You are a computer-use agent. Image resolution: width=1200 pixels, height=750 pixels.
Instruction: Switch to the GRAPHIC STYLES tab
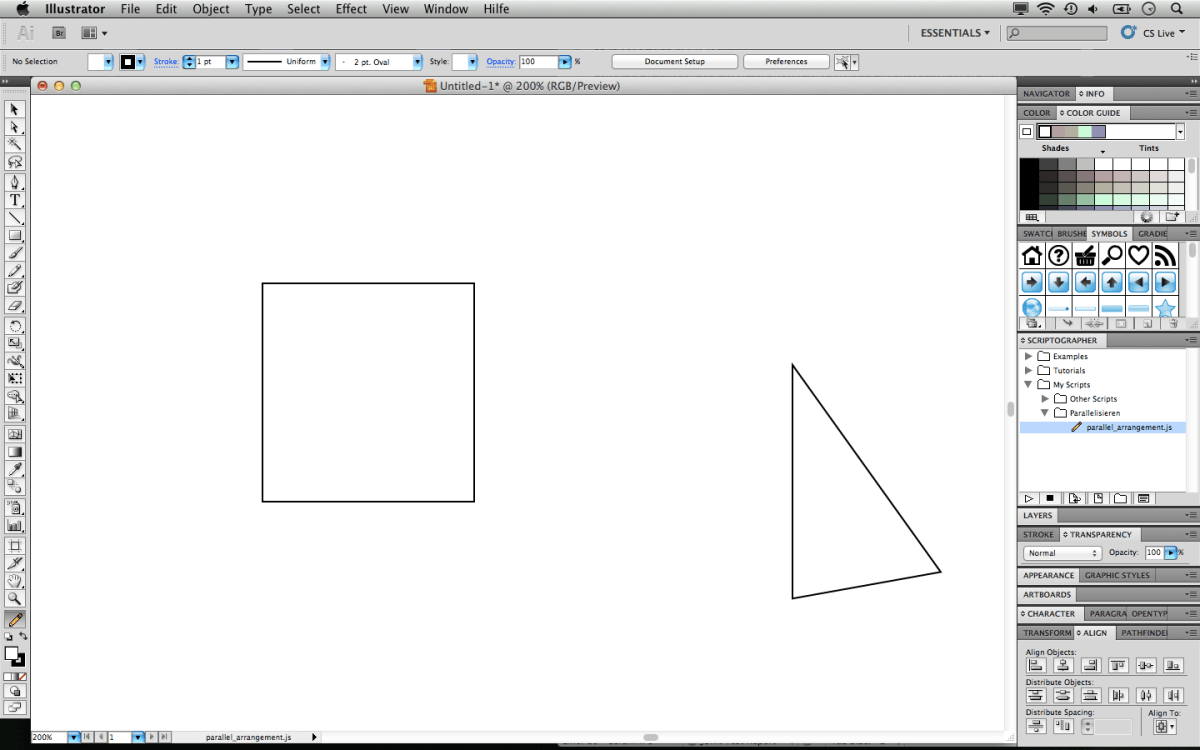click(x=1117, y=575)
